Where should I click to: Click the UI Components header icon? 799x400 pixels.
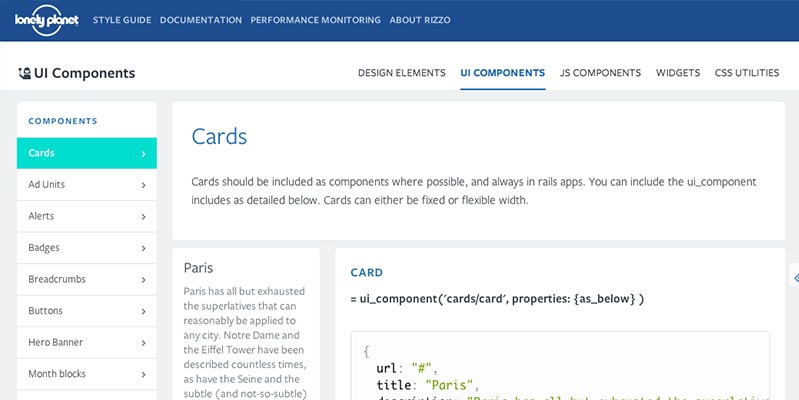click(x=24, y=73)
